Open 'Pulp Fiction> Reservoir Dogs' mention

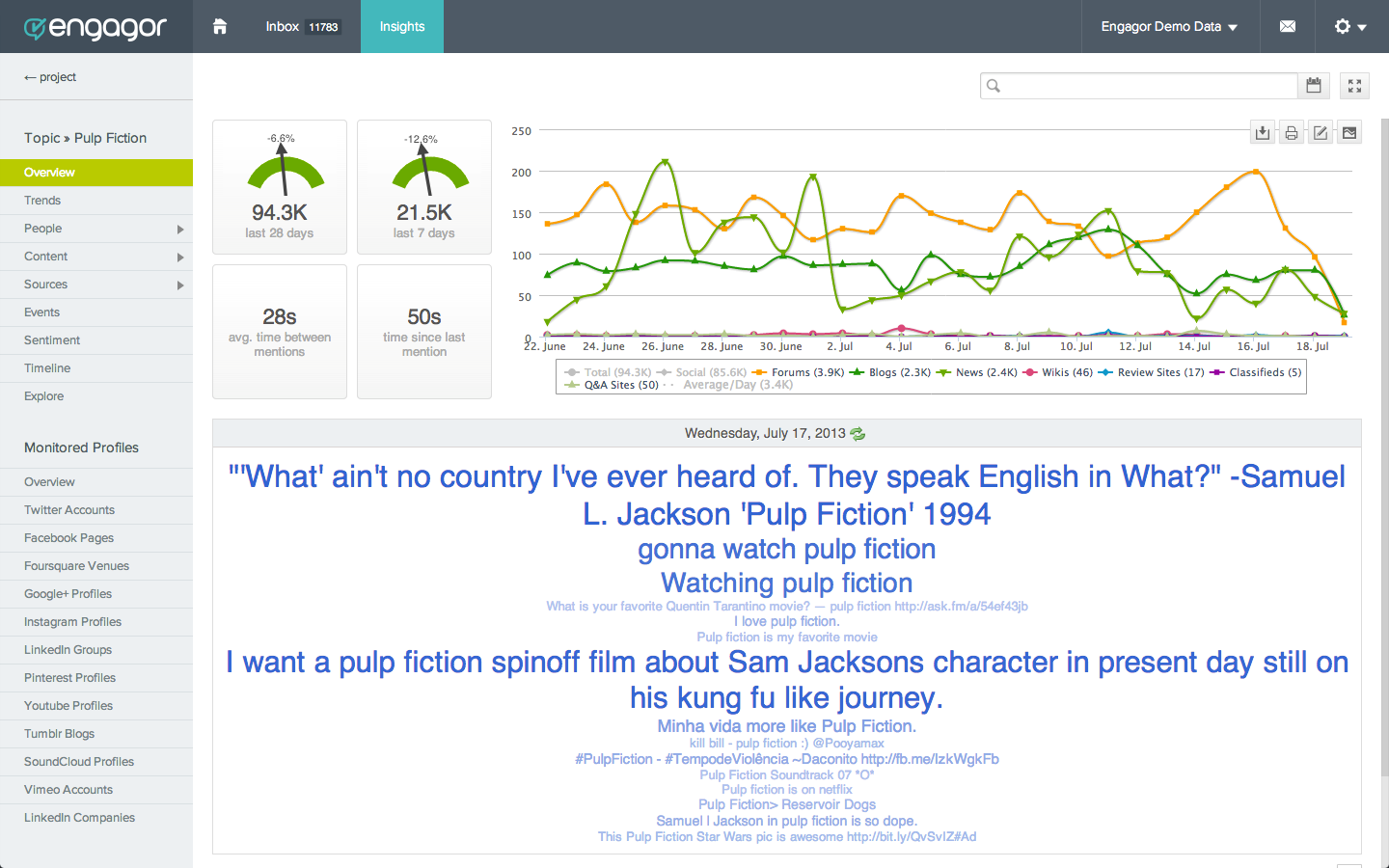[787, 804]
